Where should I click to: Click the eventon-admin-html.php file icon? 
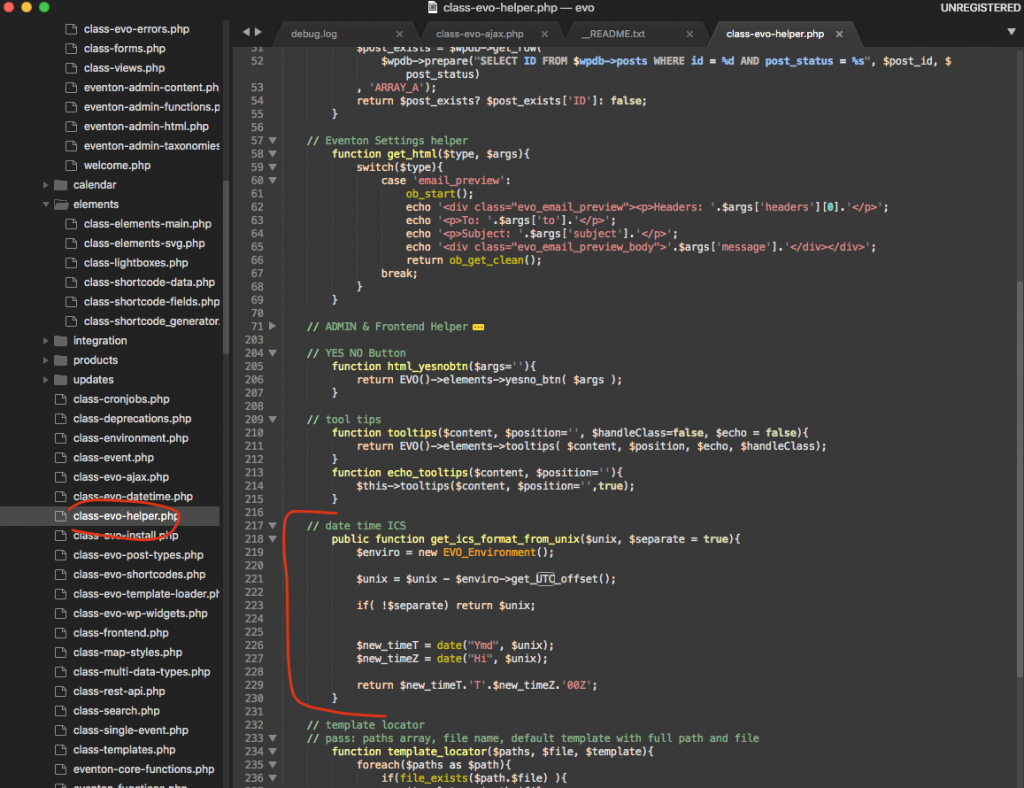(x=71, y=127)
